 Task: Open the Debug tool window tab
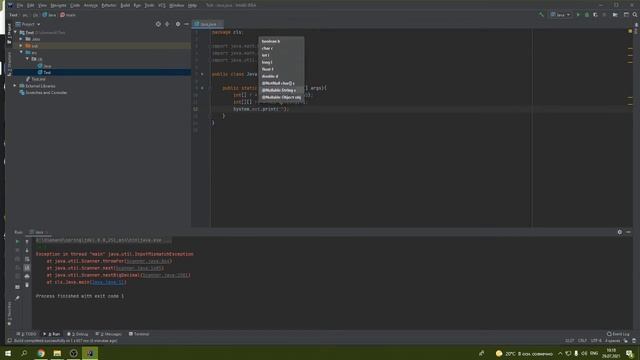(x=78, y=334)
